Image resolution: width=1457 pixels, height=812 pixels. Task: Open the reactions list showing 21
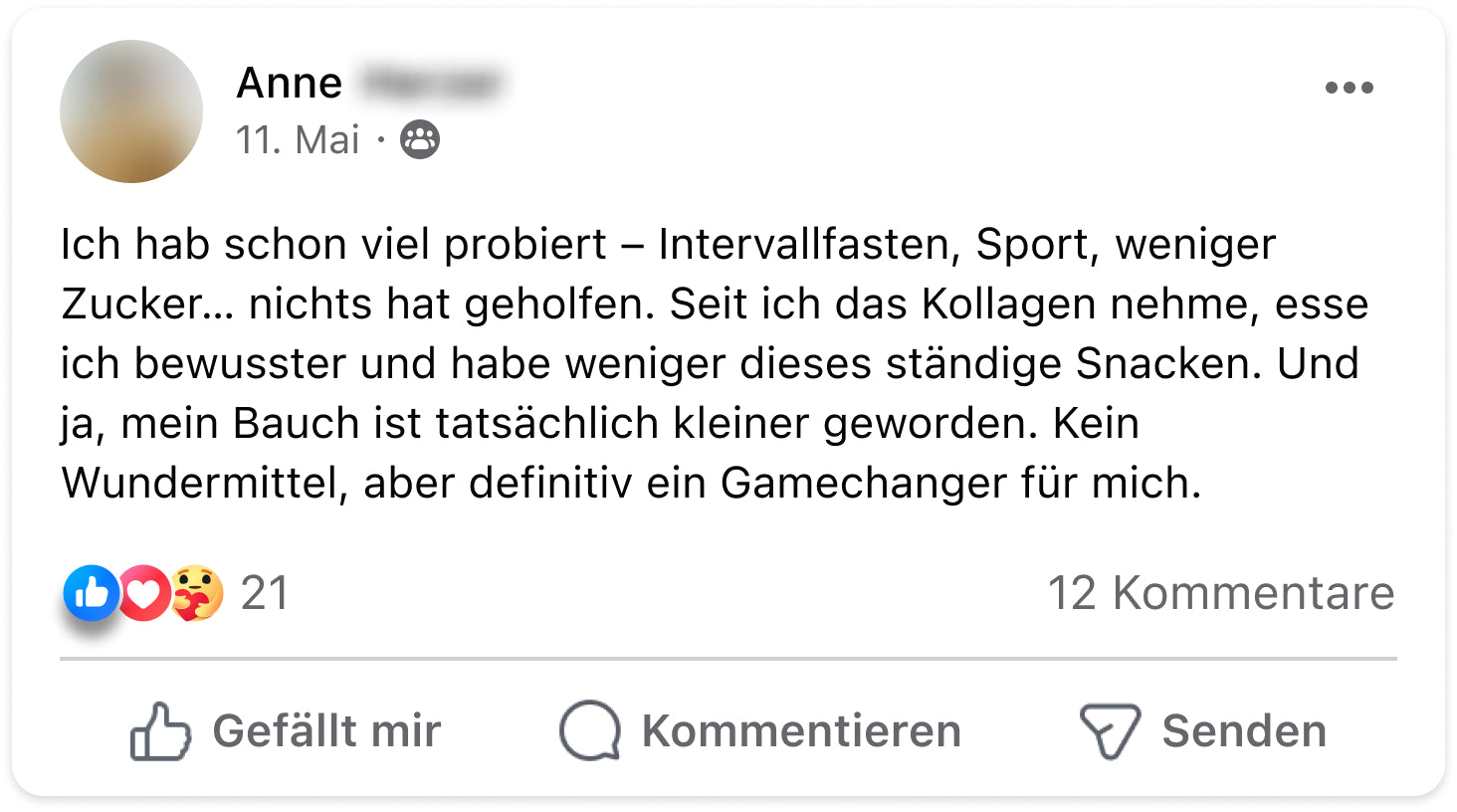(x=265, y=593)
